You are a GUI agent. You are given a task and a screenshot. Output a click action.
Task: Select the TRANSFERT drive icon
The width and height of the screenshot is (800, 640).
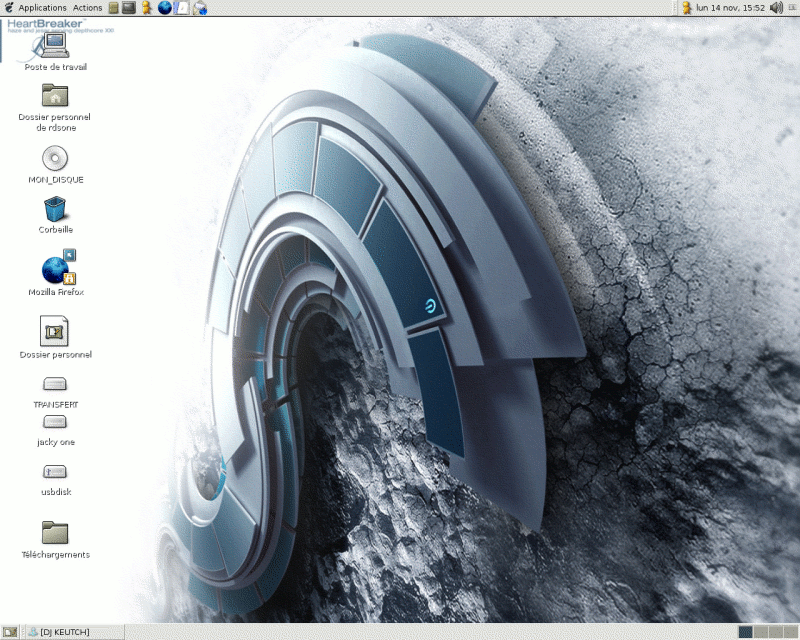click(x=55, y=384)
